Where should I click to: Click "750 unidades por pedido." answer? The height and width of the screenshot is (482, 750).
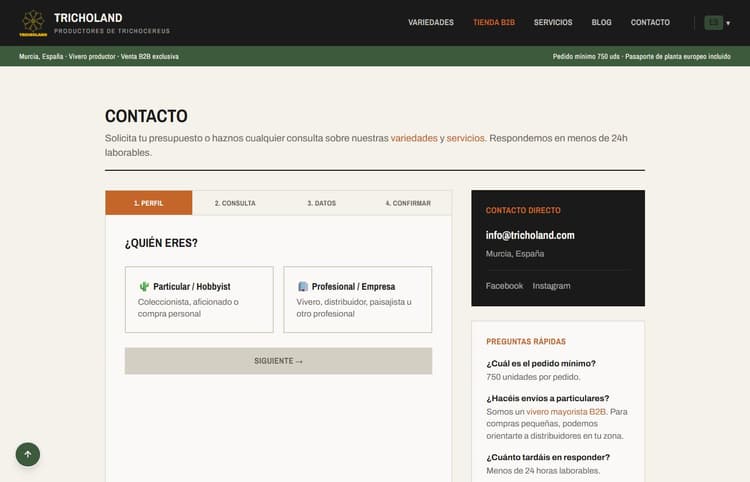coord(533,377)
